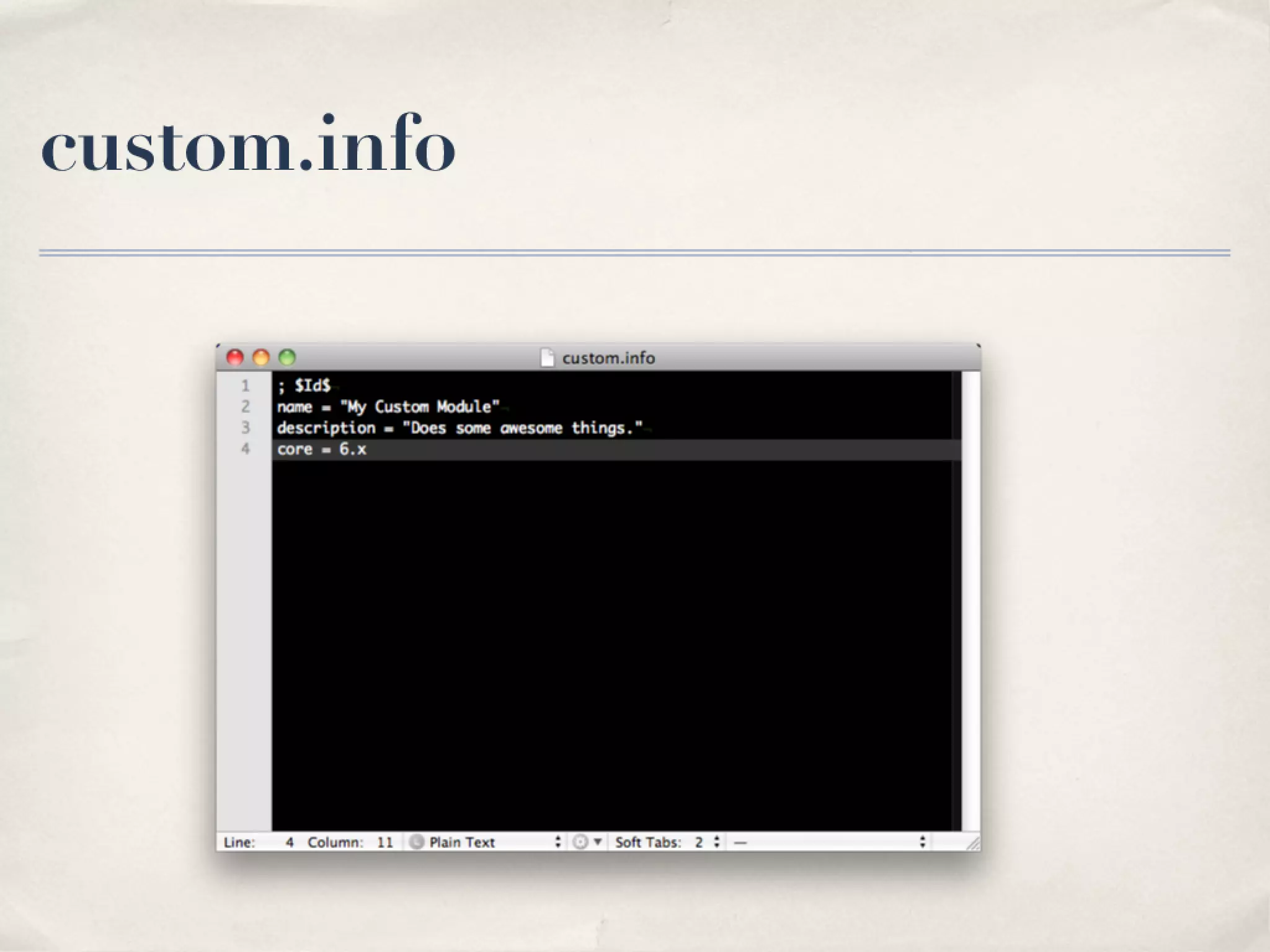Viewport: 1270px width, 952px height.
Task: Open the Soft Tabs size dropdown
Action: pos(707,842)
